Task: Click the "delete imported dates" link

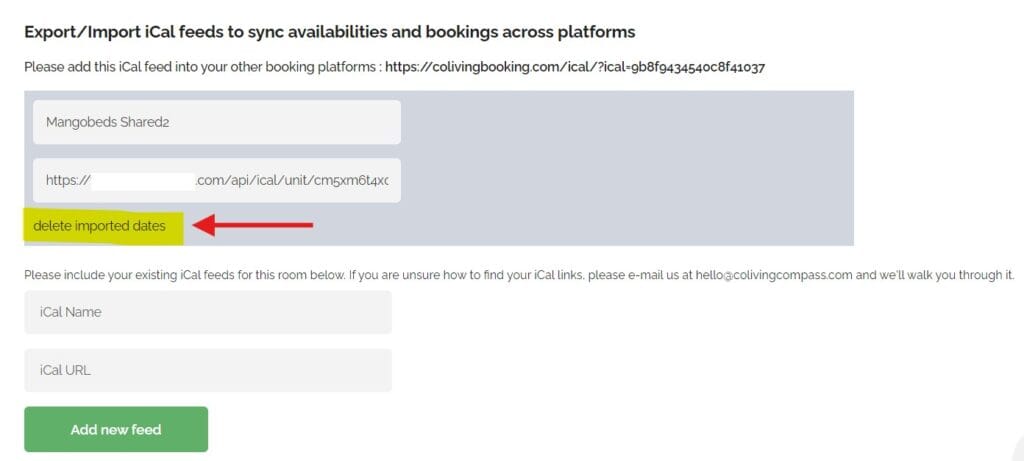Action: tap(99, 226)
